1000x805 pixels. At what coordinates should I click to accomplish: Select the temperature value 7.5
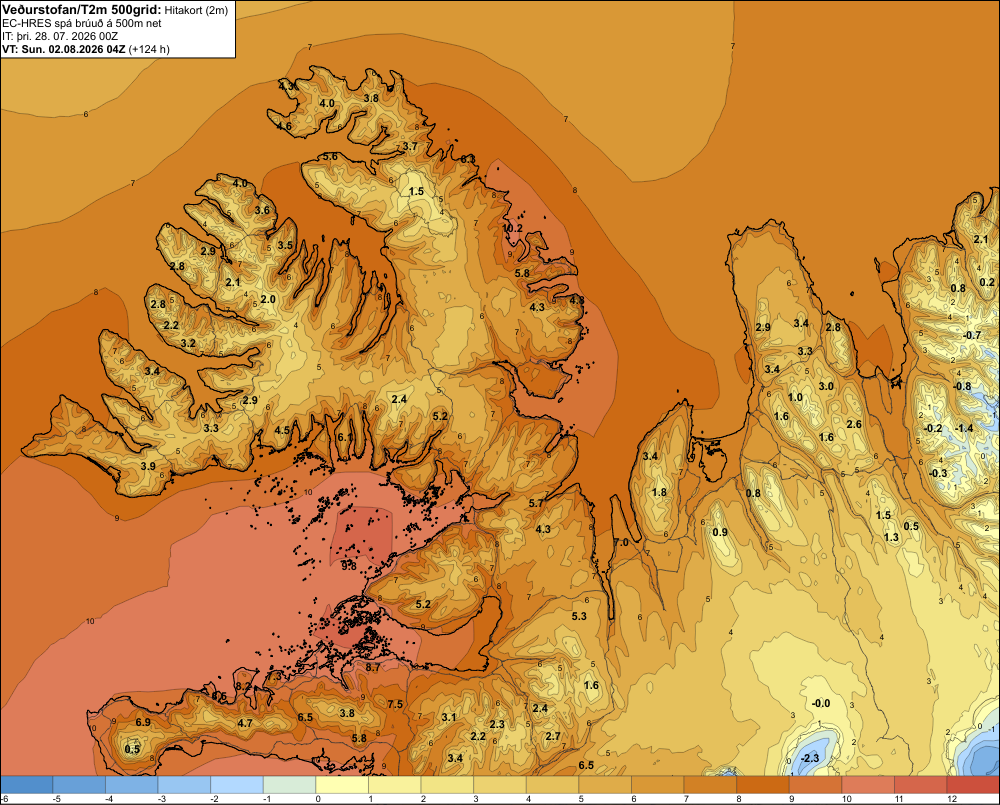click(395, 704)
